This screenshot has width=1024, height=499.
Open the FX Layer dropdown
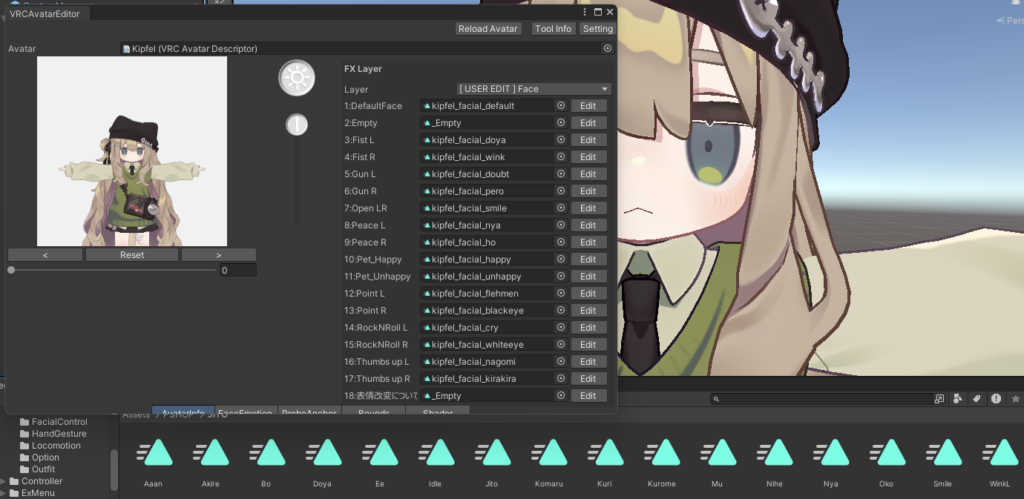tap(533, 89)
